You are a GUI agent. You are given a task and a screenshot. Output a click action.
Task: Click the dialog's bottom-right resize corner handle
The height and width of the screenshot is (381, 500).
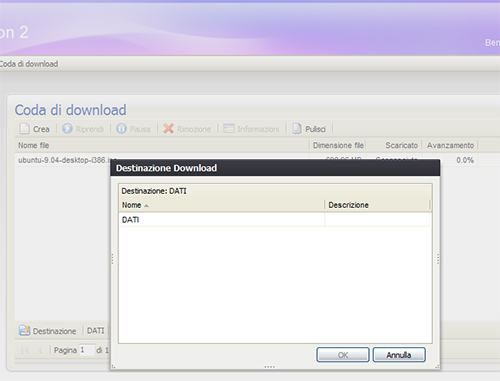click(x=437, y=367)
